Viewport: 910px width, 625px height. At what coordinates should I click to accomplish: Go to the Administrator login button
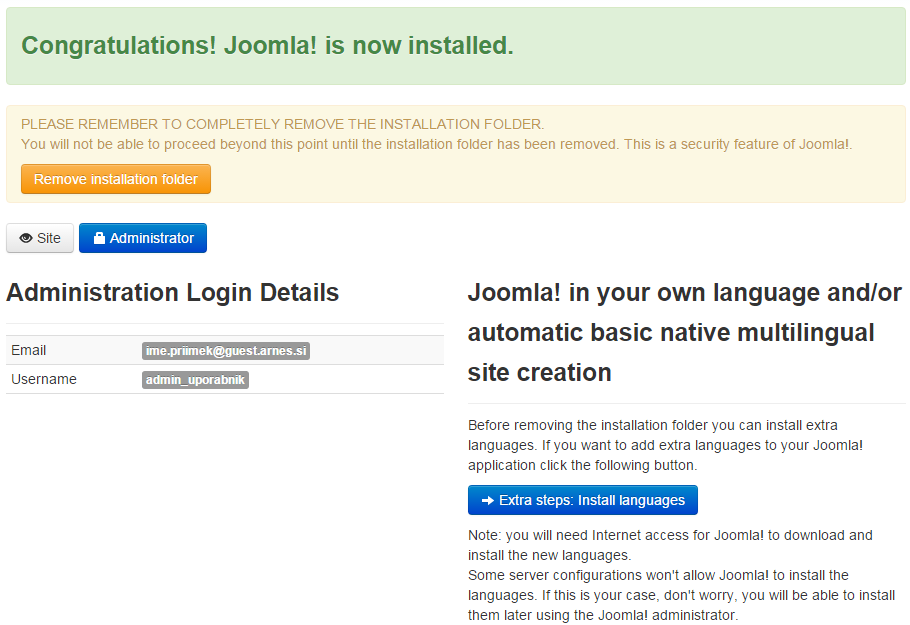coord(143,239)
